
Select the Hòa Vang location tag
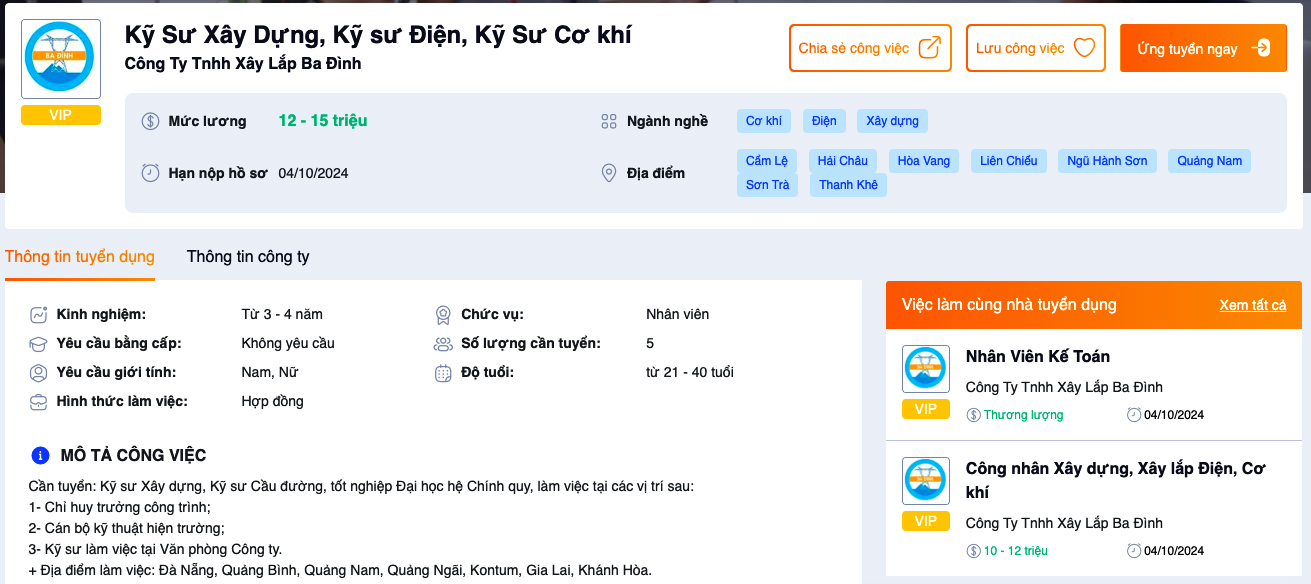924,161
